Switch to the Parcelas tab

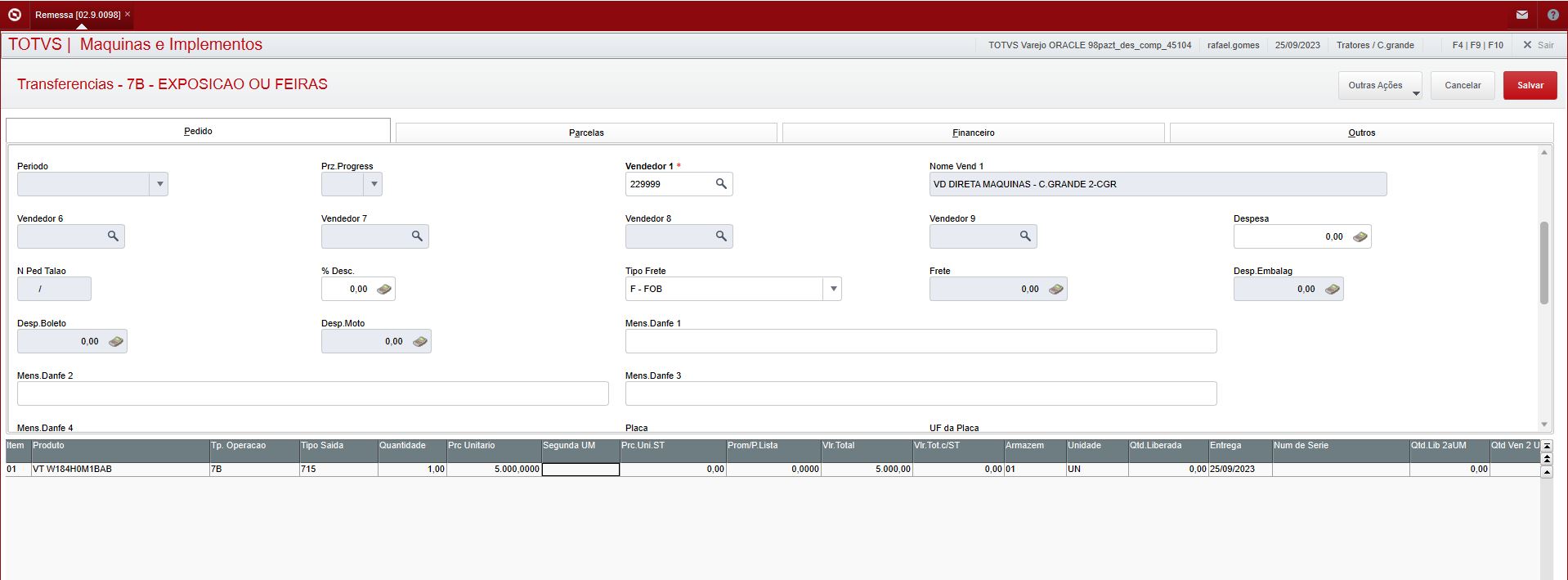[586, 133]
